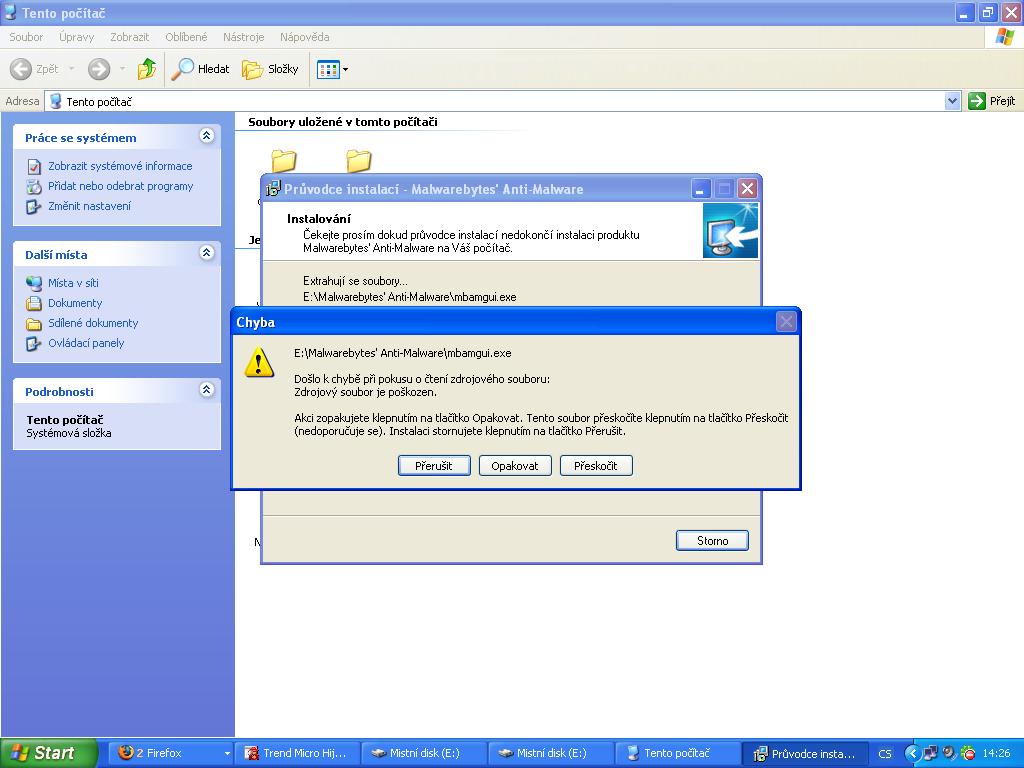
Task: Click the system clock 14:26
Action: tap(996, 754)
